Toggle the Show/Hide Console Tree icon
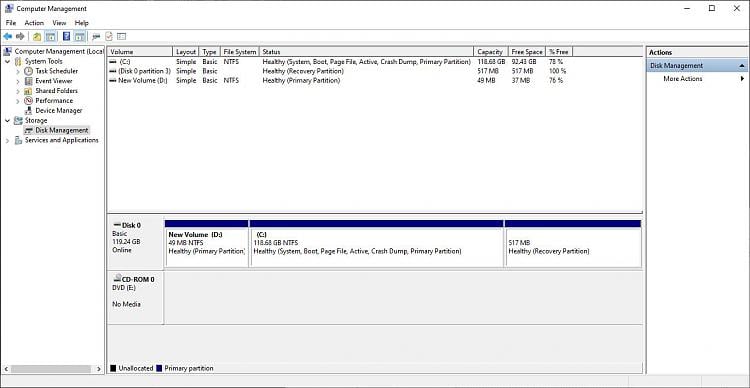 pyautogui.click(x=50, y=36)
